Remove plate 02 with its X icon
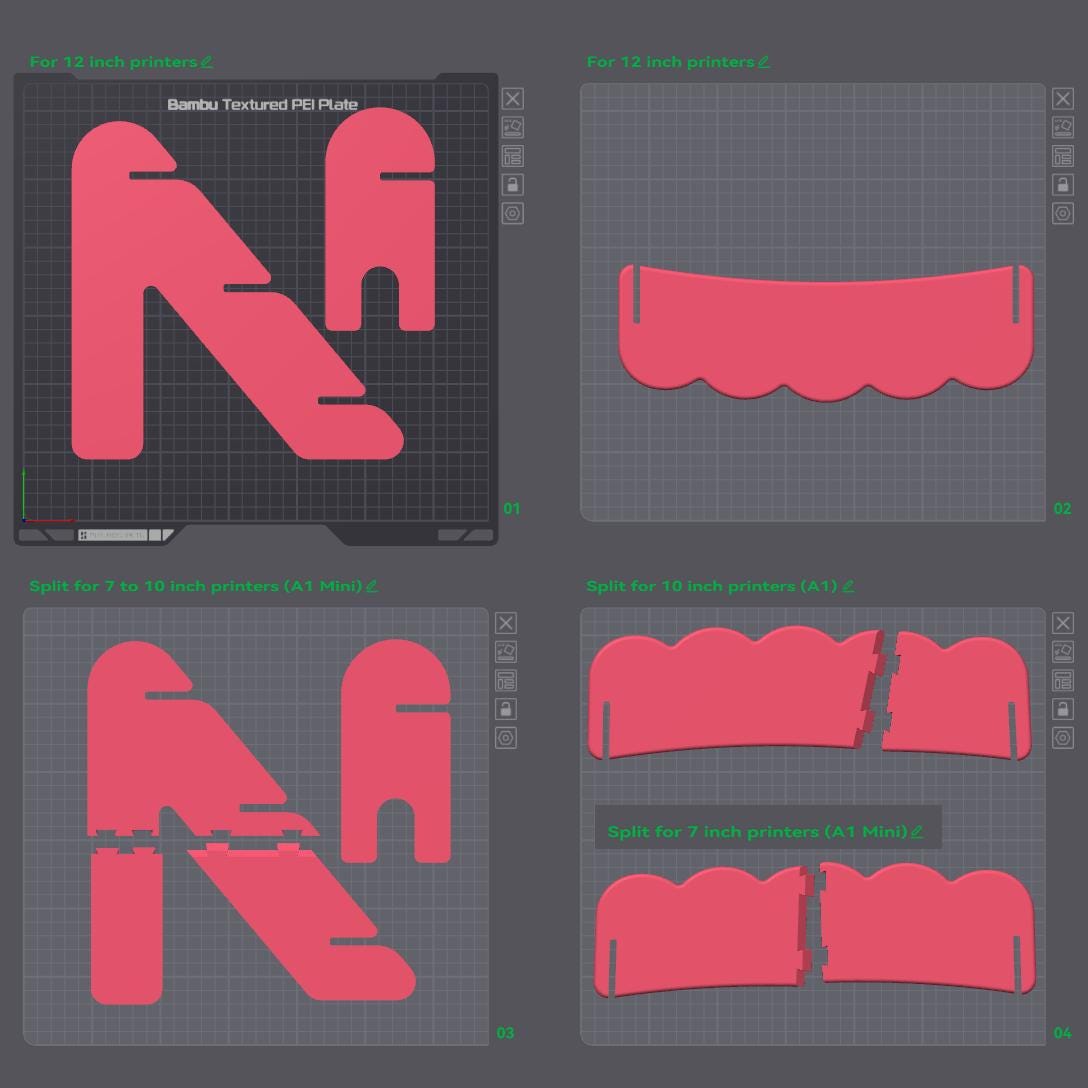The image size is (1088, 1088). point(1062,99)
